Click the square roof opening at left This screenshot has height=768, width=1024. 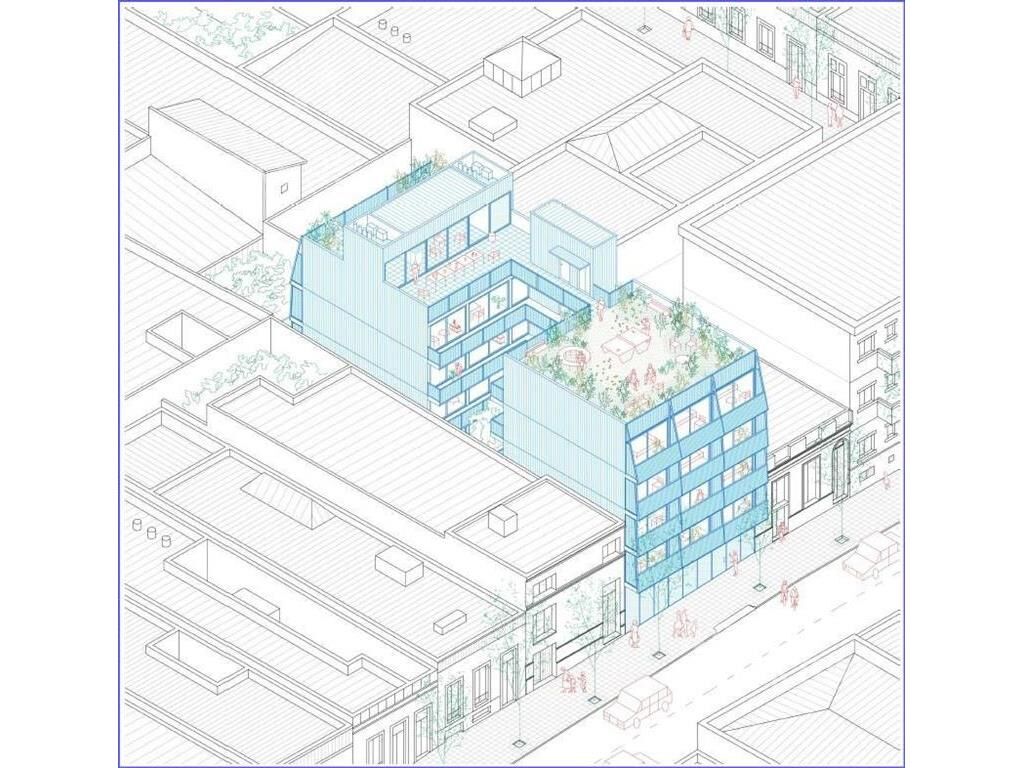pyautogui.click(x=181, y=334)
